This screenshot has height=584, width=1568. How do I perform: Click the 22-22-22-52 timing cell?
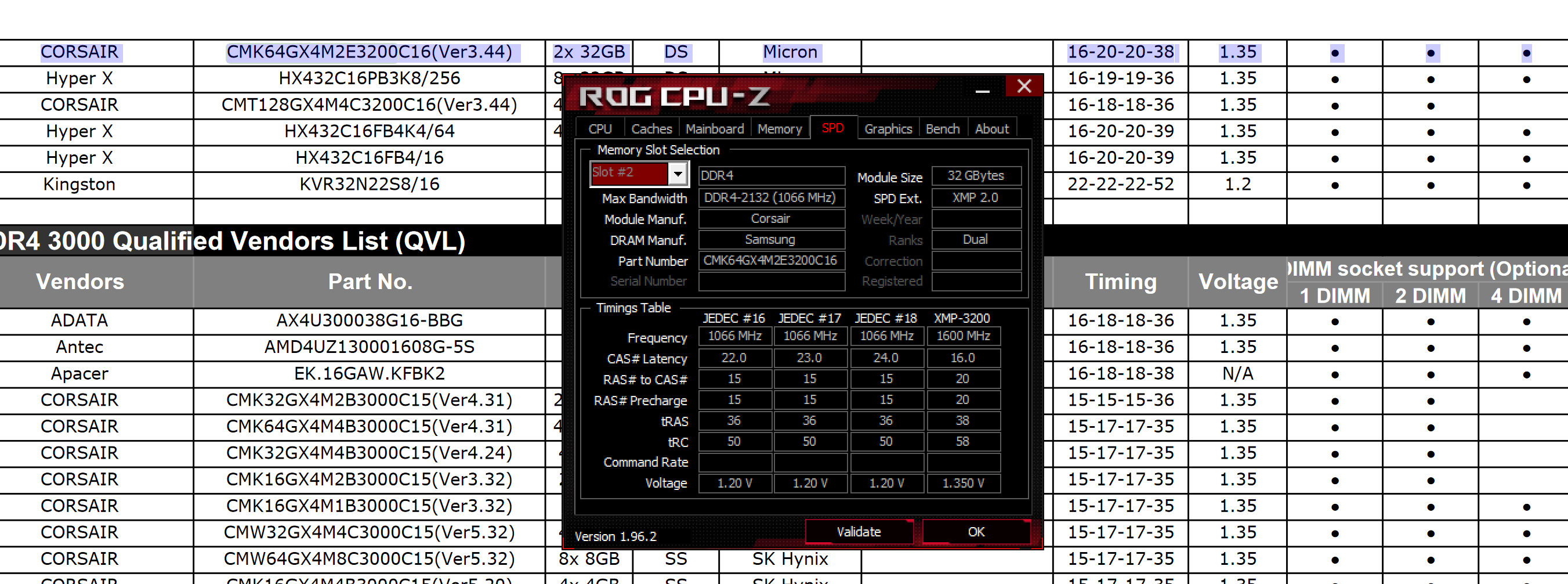[x=1121, y=185]
